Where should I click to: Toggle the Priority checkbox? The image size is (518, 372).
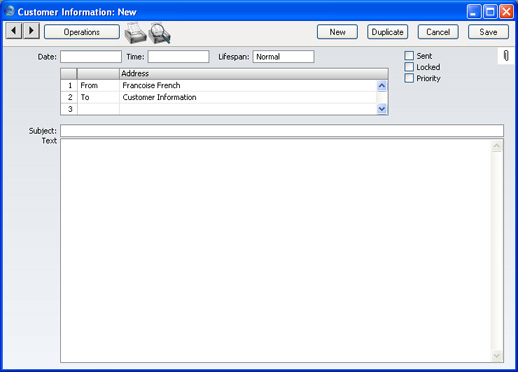point(409,78)
